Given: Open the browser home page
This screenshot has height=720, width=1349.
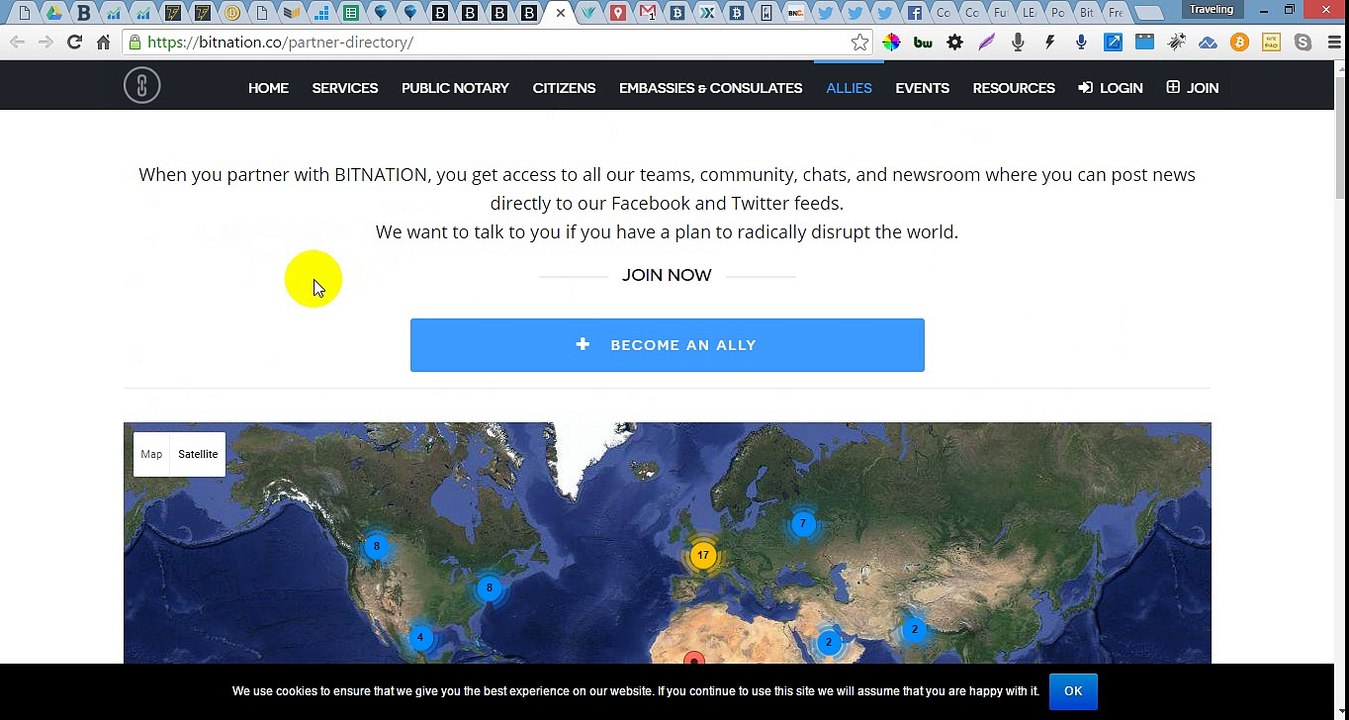Looking at the screenshot, I should pyautogui.click(x=103, y=42).
